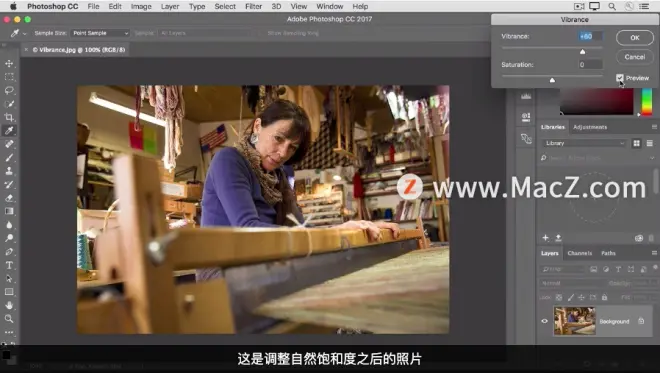
Task: Click the Vibrance value input field
Action: click(590, 36)
